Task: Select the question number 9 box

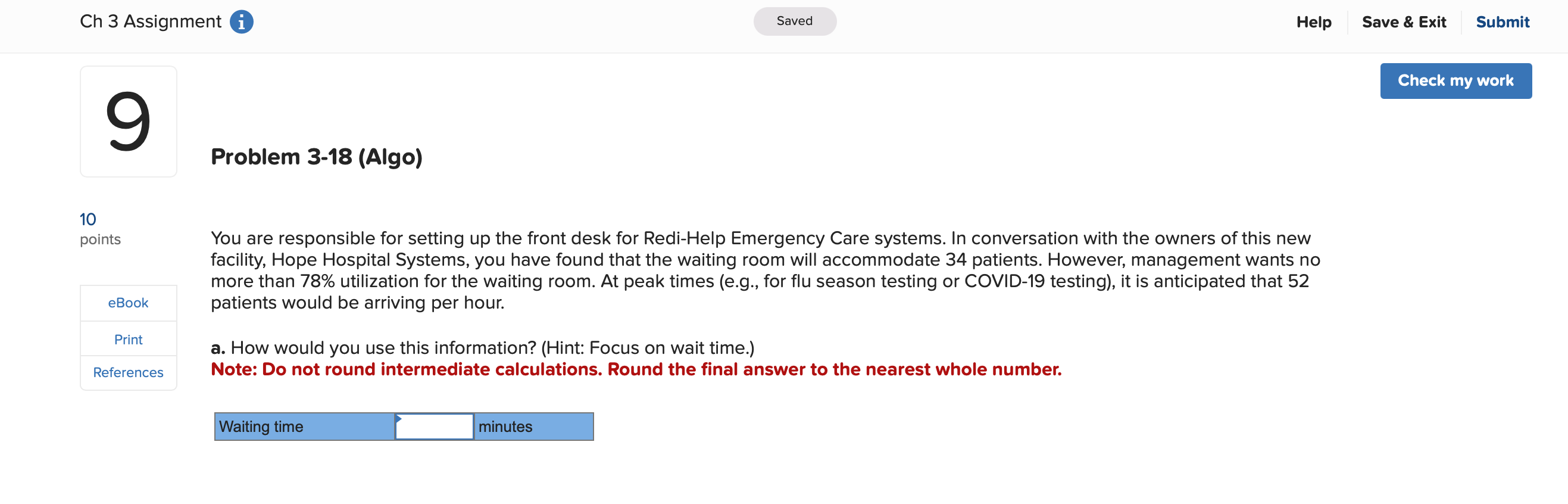Action: coord(129,121)
